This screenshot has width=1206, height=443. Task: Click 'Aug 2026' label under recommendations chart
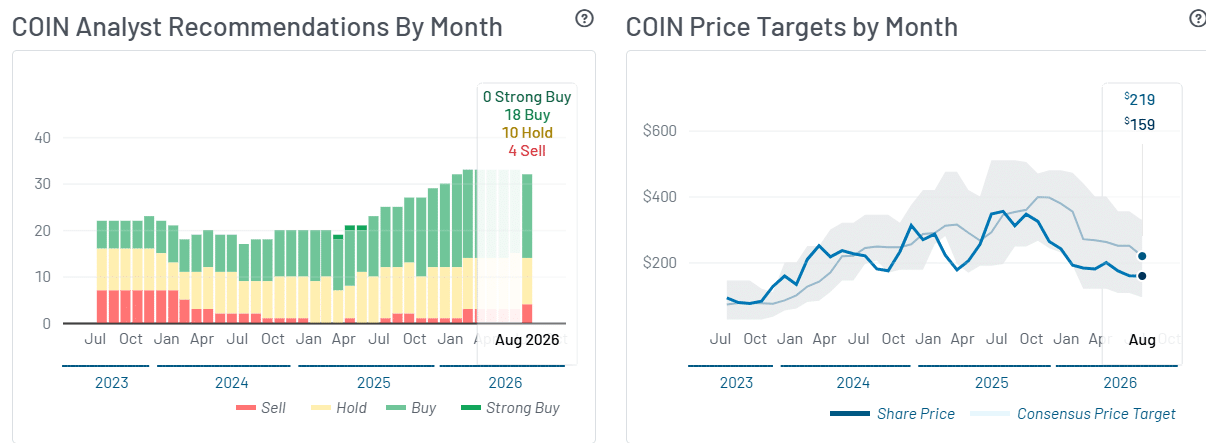pos(527,340)
